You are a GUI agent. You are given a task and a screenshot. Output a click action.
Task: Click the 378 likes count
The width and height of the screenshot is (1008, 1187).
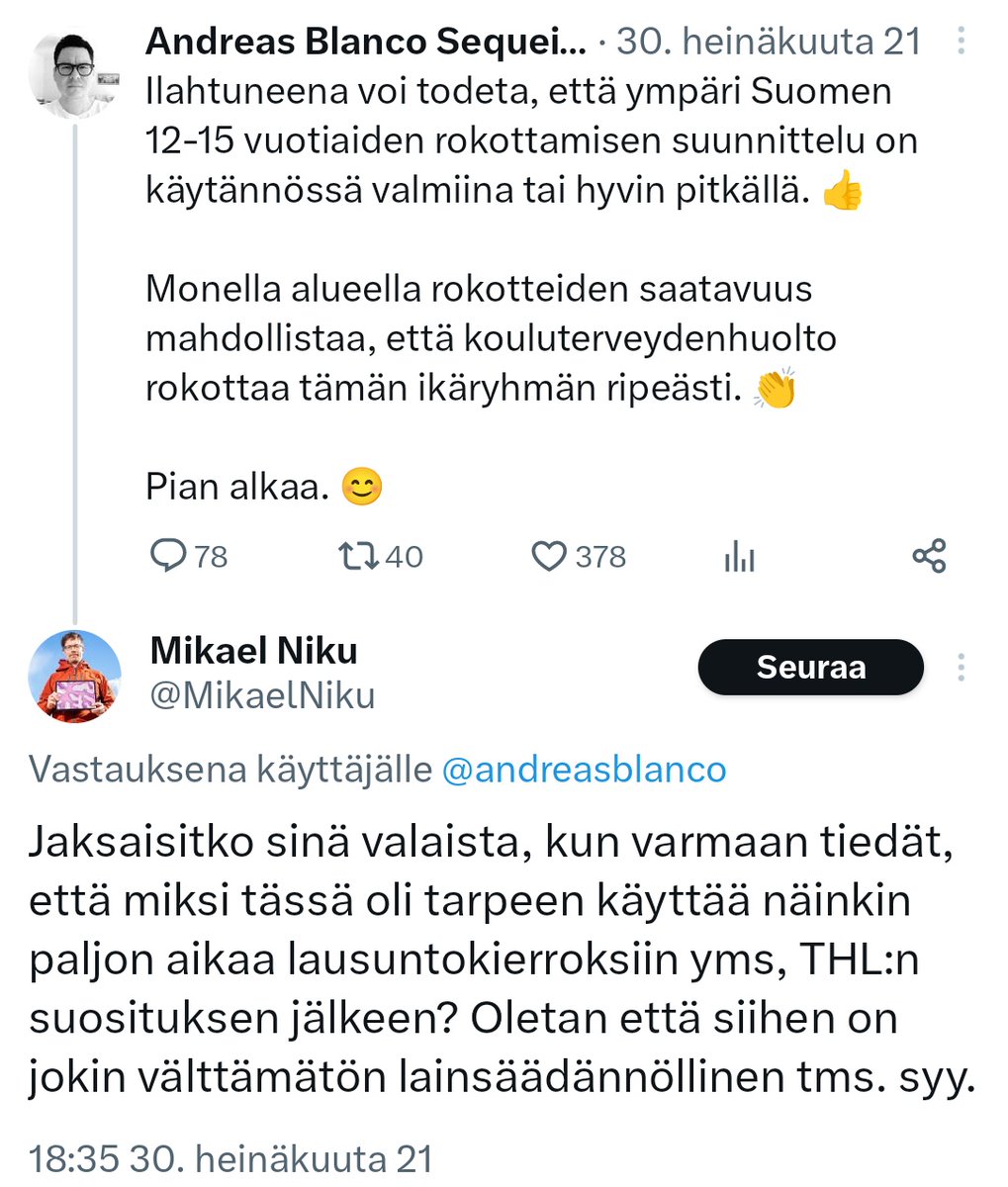pos(600,557)
